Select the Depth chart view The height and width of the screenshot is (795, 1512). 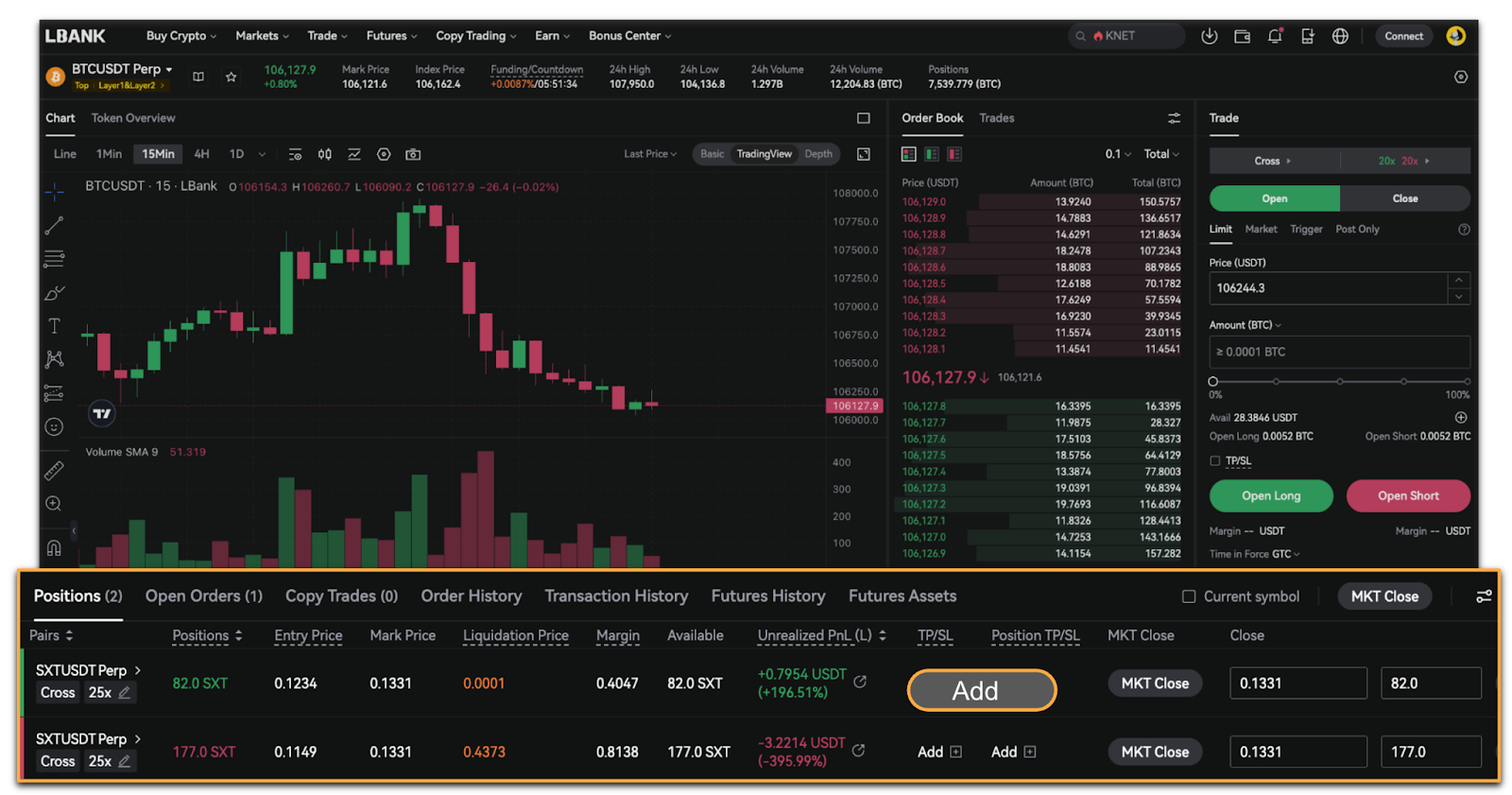(818, 154)
